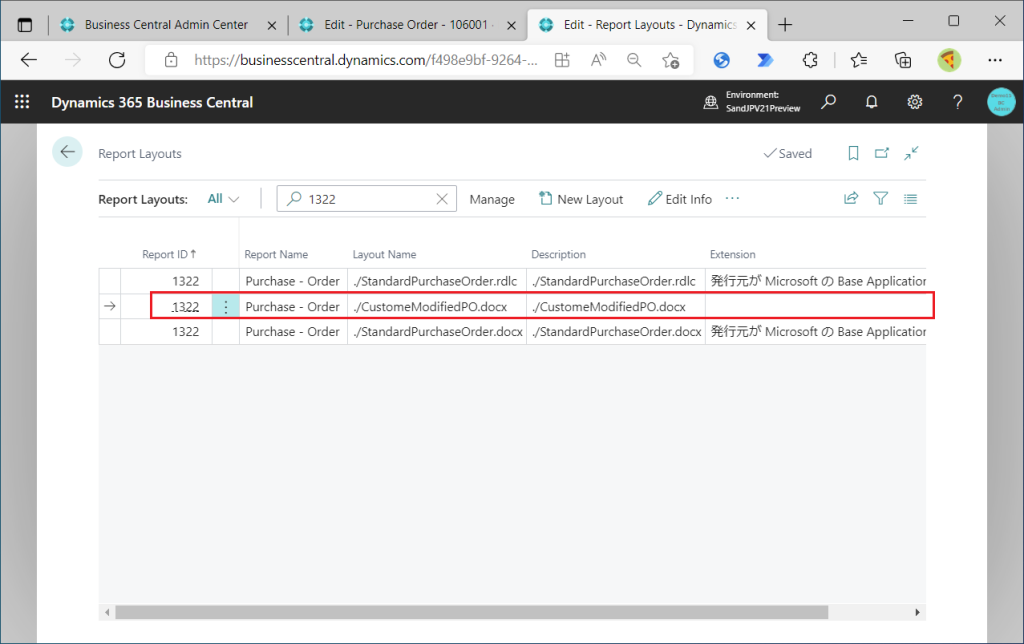Open browser favorites list icon
Viewport: 1024px width, 644px height.
[x=859, y=60]
